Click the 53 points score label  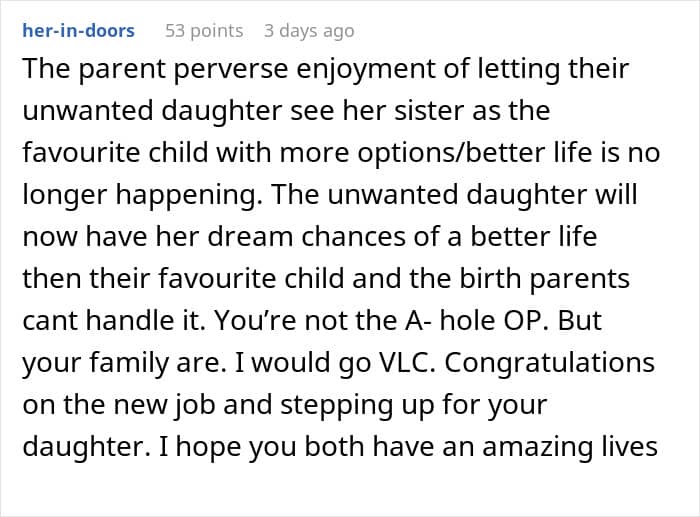204,31
